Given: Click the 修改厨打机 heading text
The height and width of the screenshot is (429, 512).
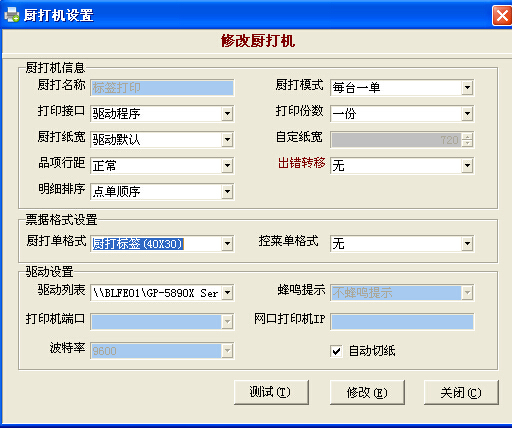Looking at the screenshot, I should (x=258, y=41).
